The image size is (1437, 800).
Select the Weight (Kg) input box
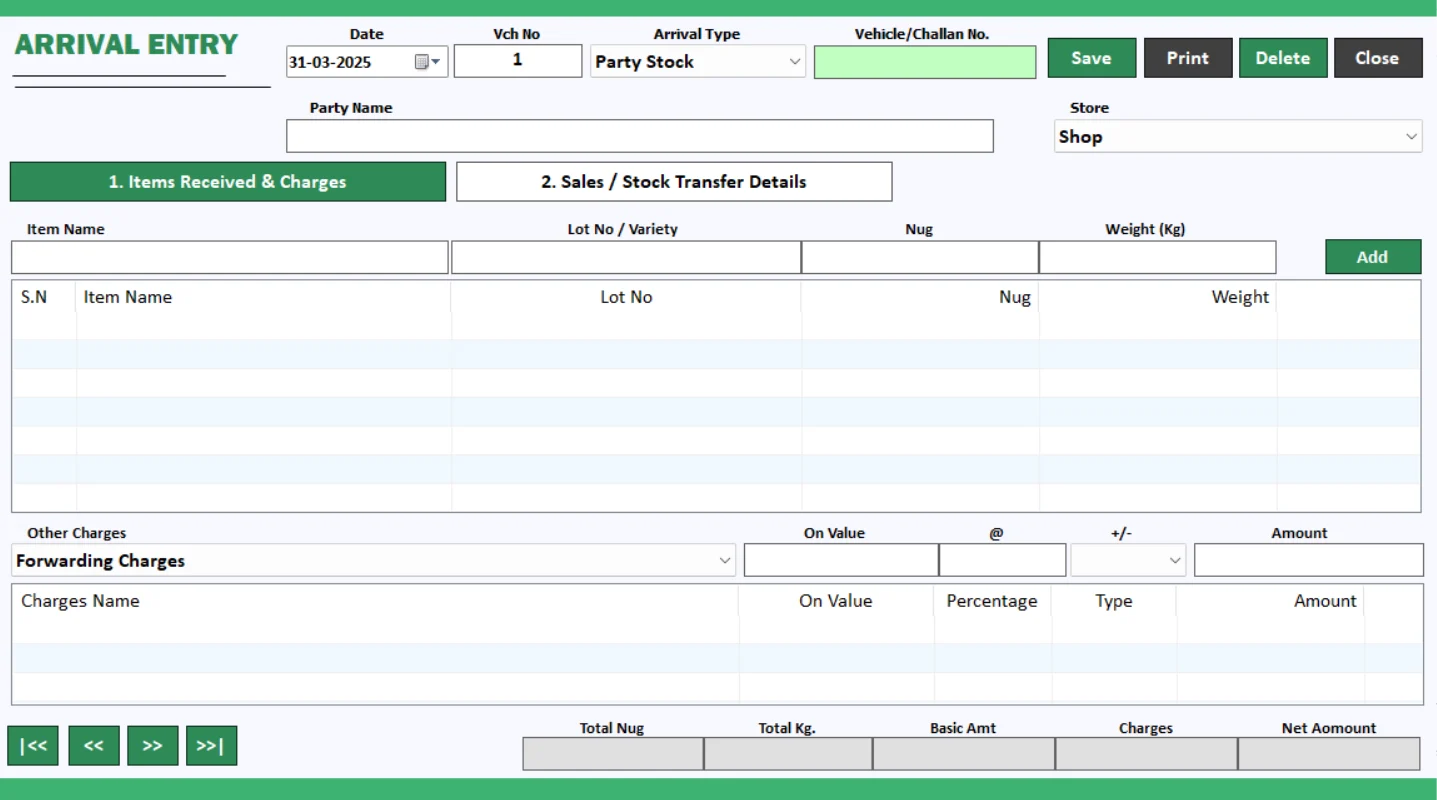pyautogui.click(x=1158, y=257)
